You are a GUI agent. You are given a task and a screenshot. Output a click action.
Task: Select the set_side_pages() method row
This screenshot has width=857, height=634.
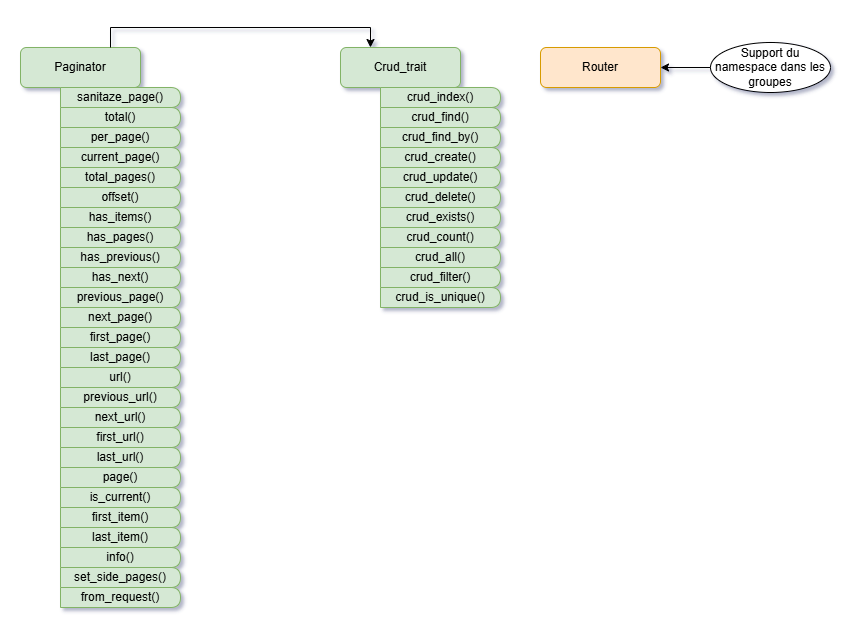point(120,577)
